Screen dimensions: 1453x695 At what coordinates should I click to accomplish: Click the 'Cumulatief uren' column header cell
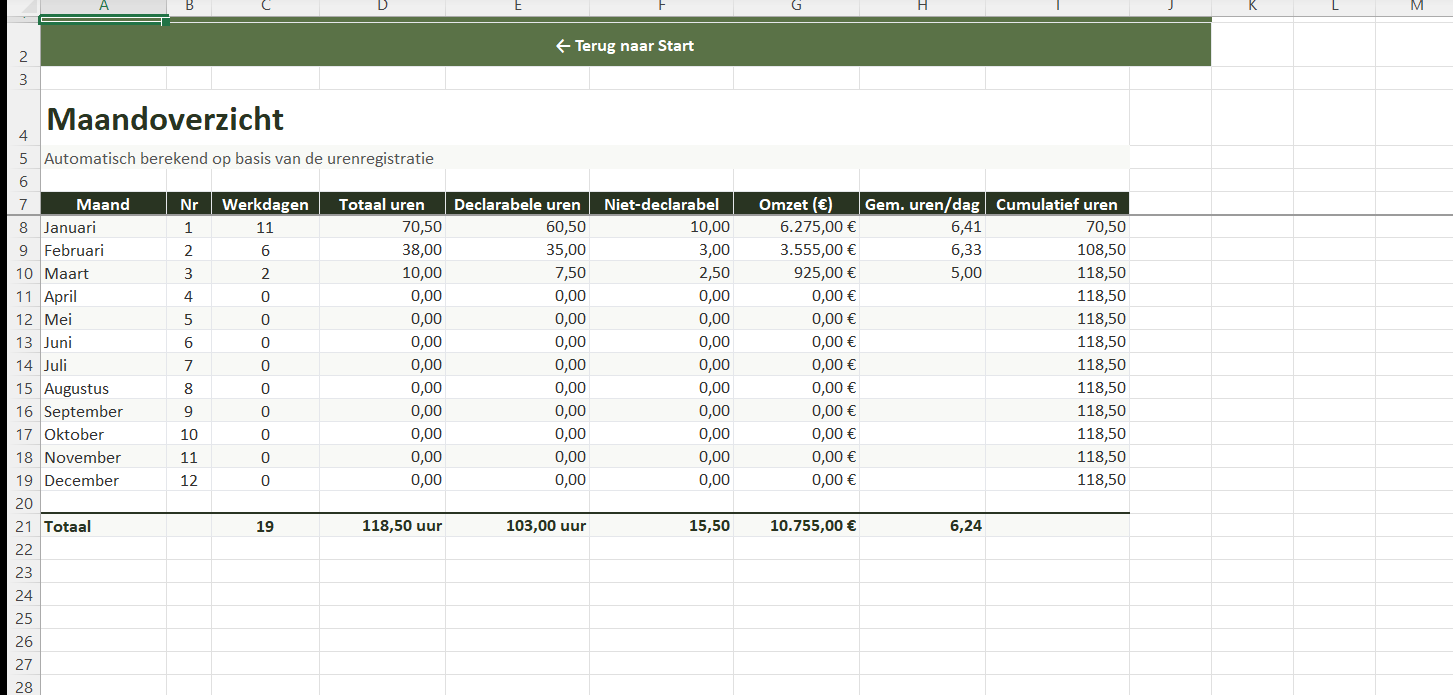[1056, 204]
